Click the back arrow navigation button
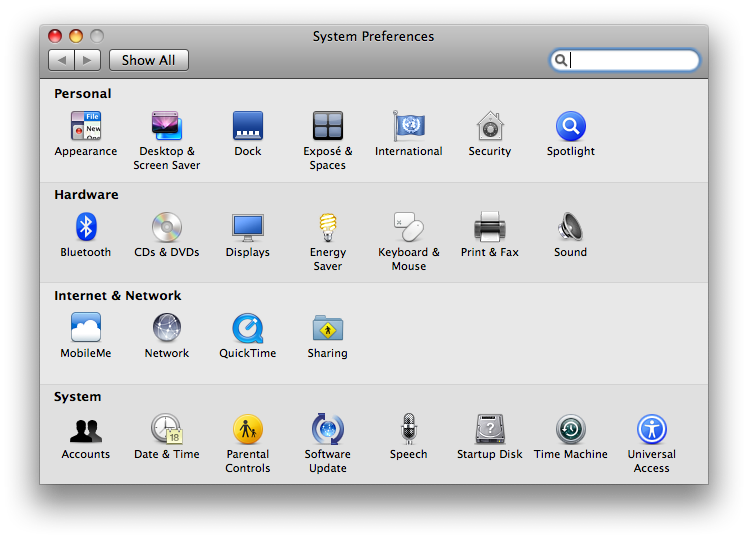 tap(62, 60)
